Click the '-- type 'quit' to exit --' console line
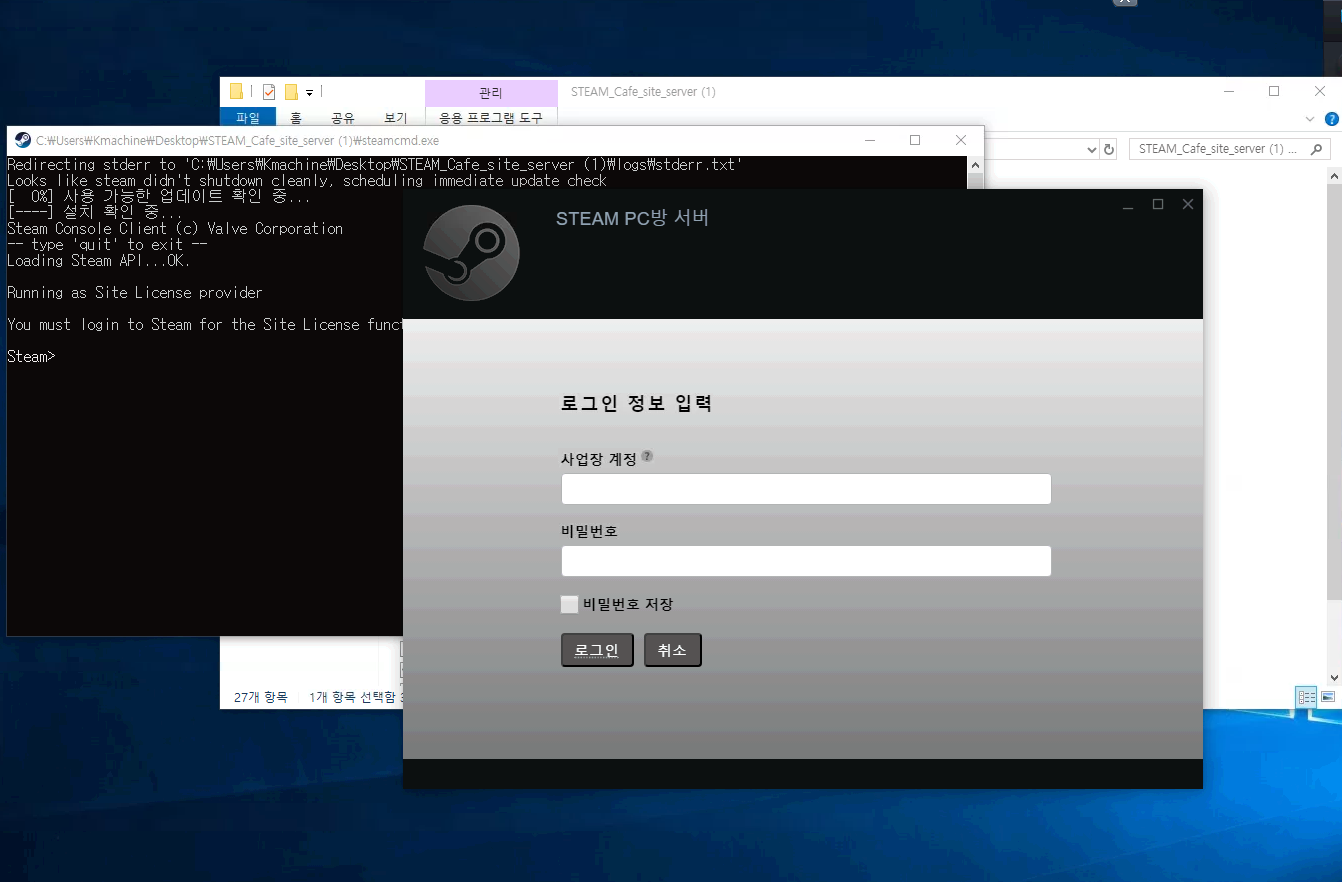 [107, 245]
